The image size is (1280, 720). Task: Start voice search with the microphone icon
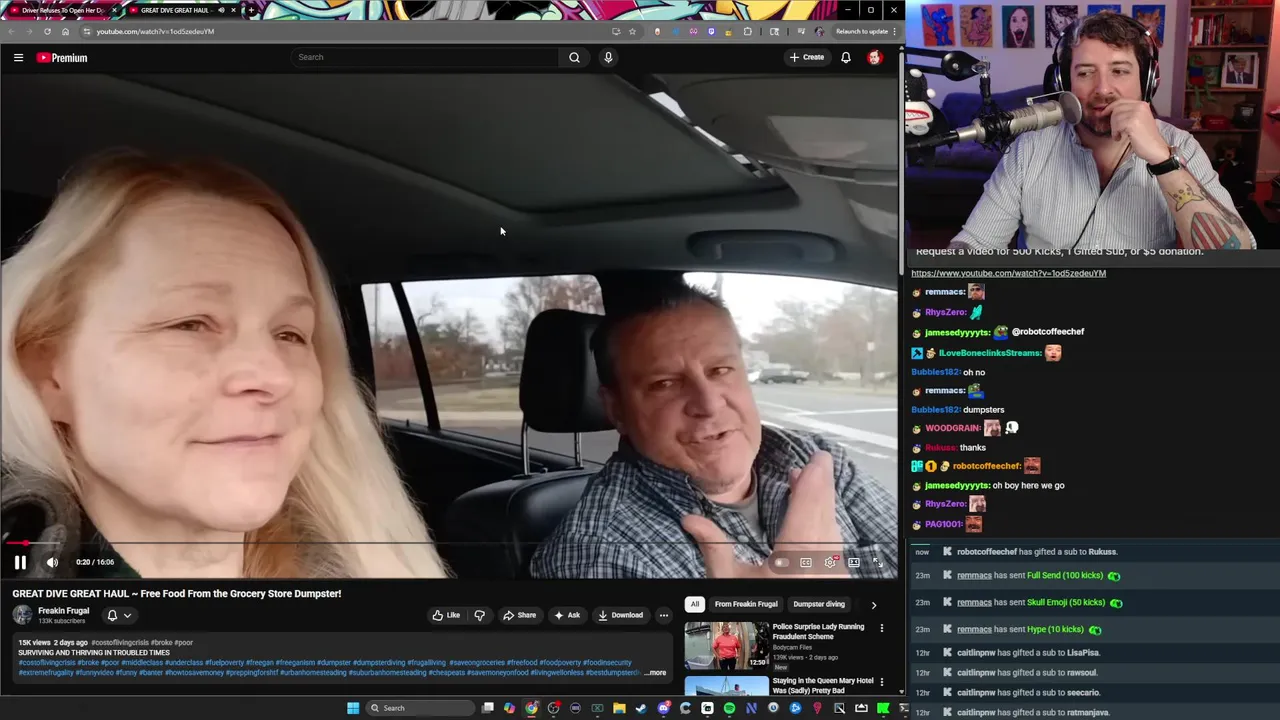coord(608,57)
